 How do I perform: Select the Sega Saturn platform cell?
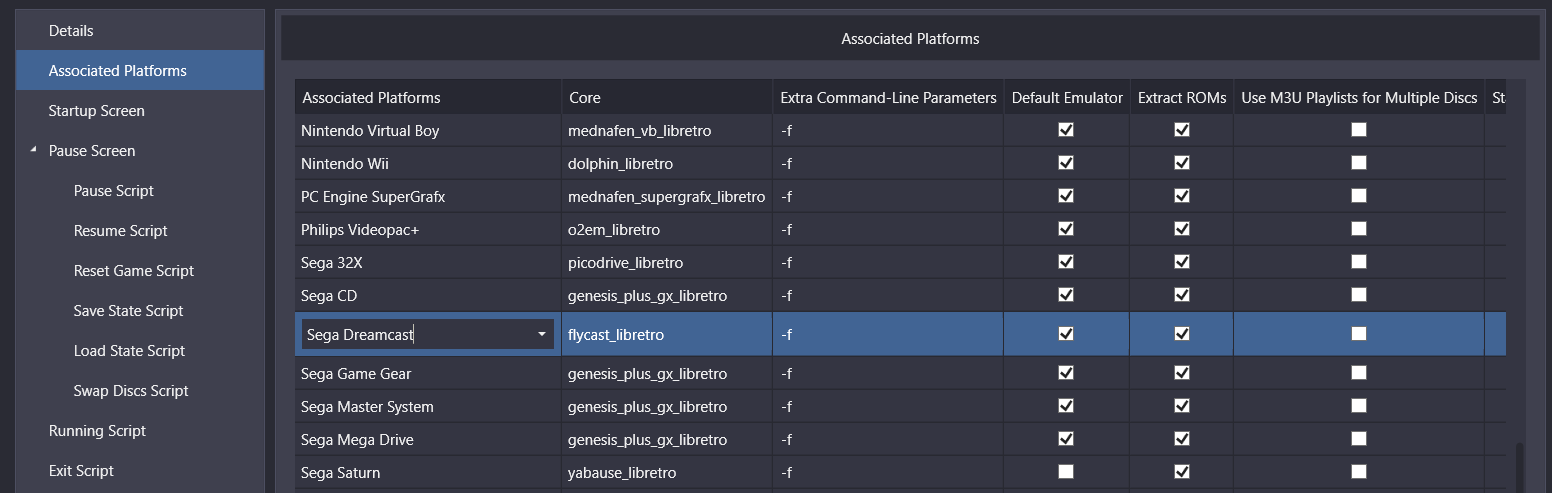pos(428,472)
